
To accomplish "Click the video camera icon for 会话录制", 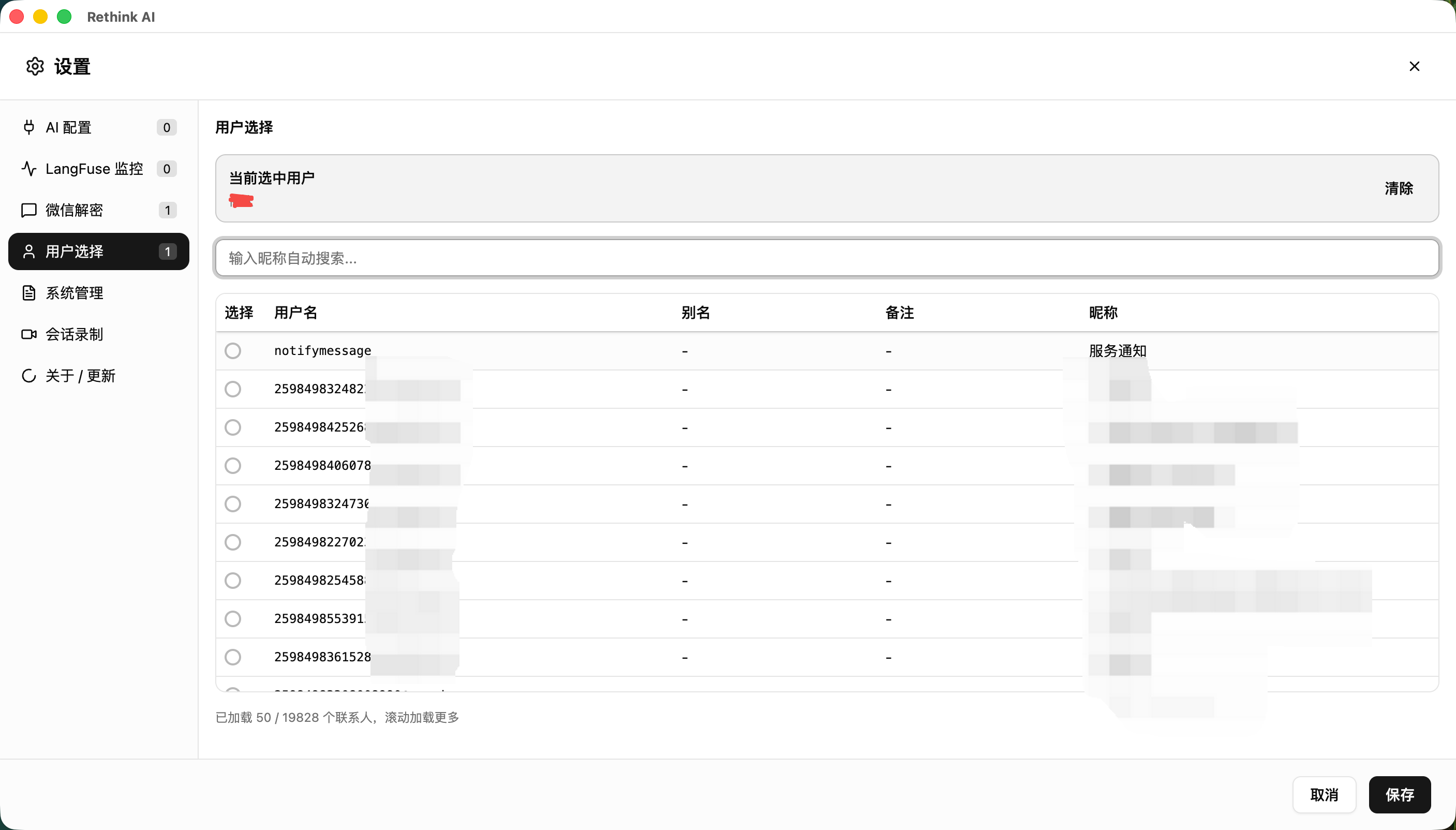I will click(x=28, y=334).
